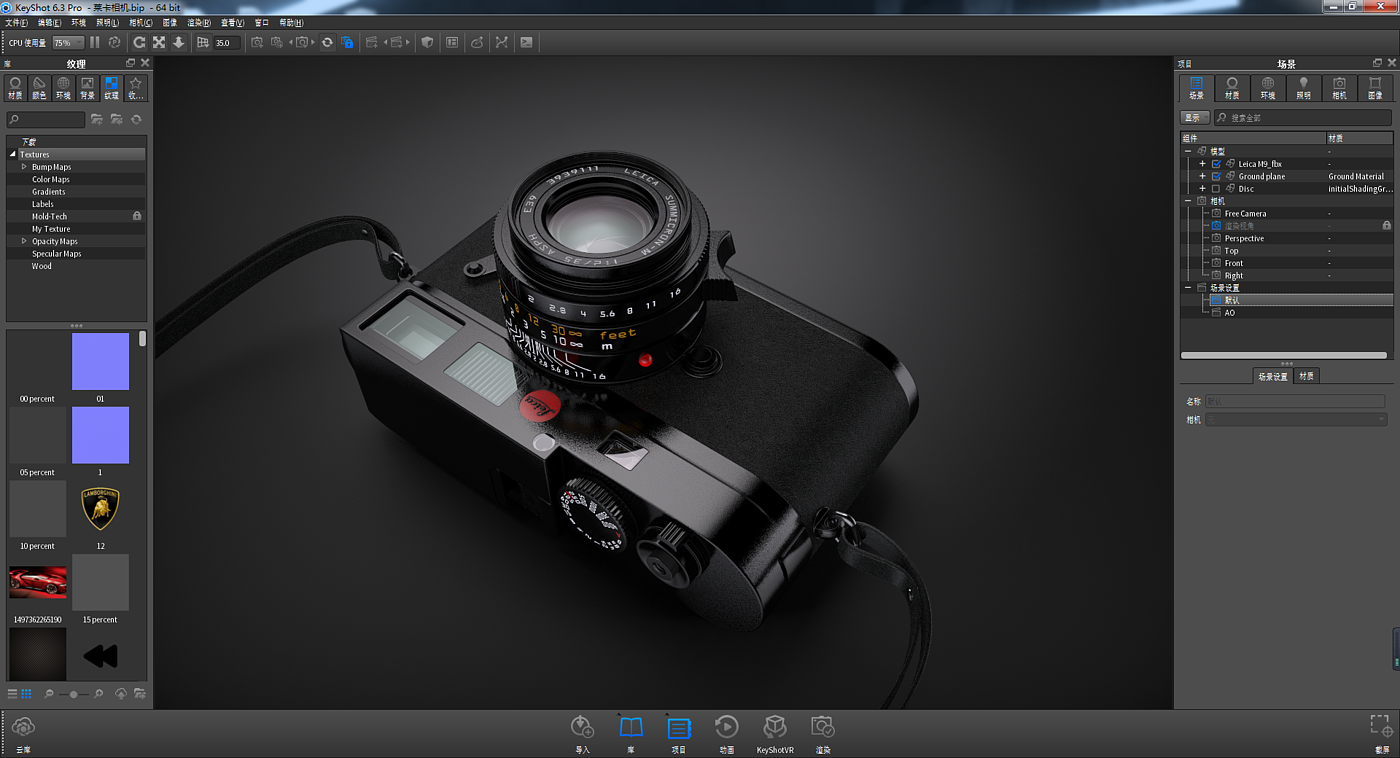Screen dimensions: 1400x758
Task: Enable the Disc model checkbox
Action: [x=1216, y=189]
